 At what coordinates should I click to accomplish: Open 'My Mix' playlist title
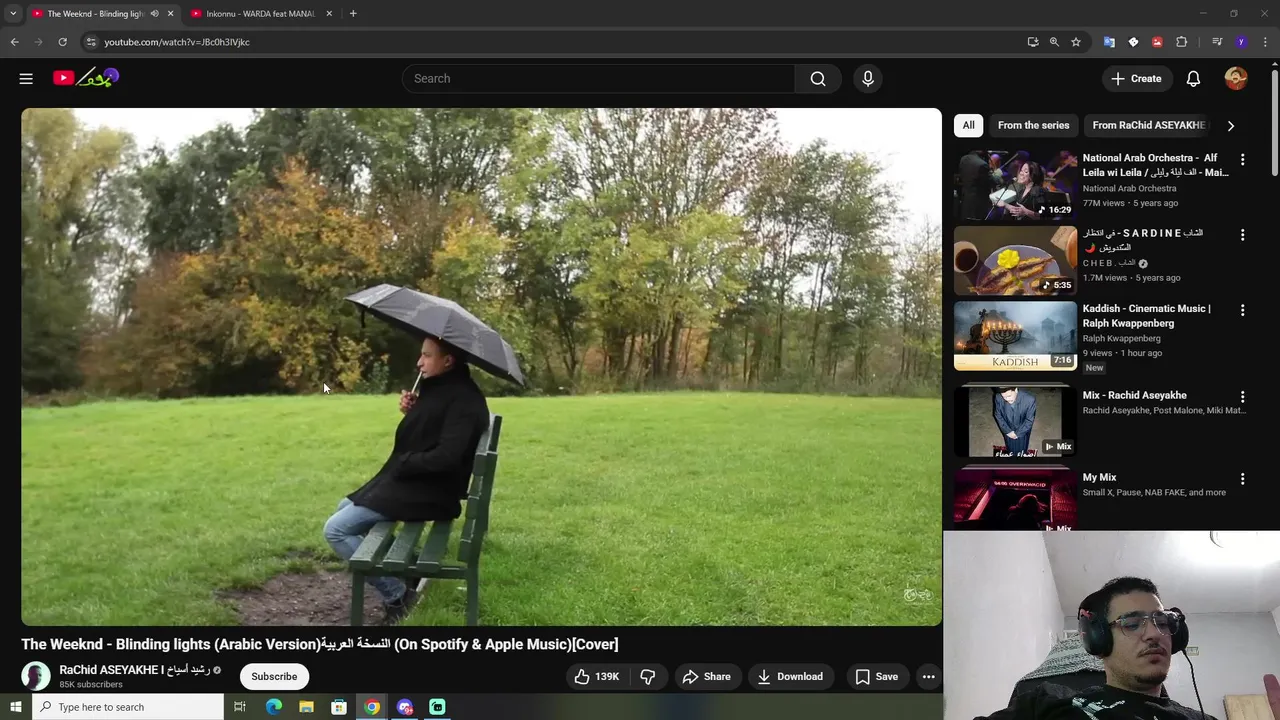click(x=1099, y=478)
